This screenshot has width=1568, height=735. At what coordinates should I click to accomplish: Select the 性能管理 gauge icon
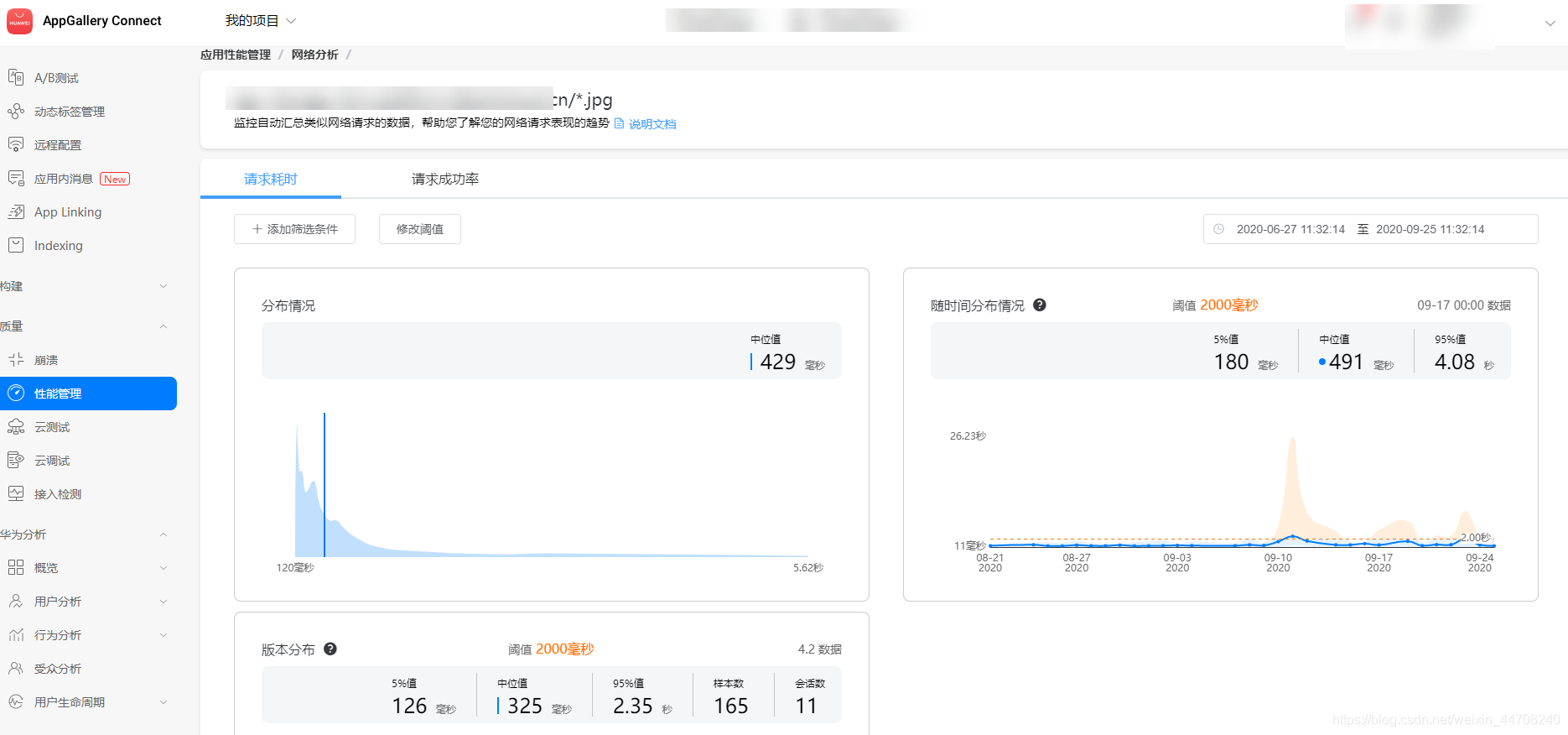tap(16, 393)
